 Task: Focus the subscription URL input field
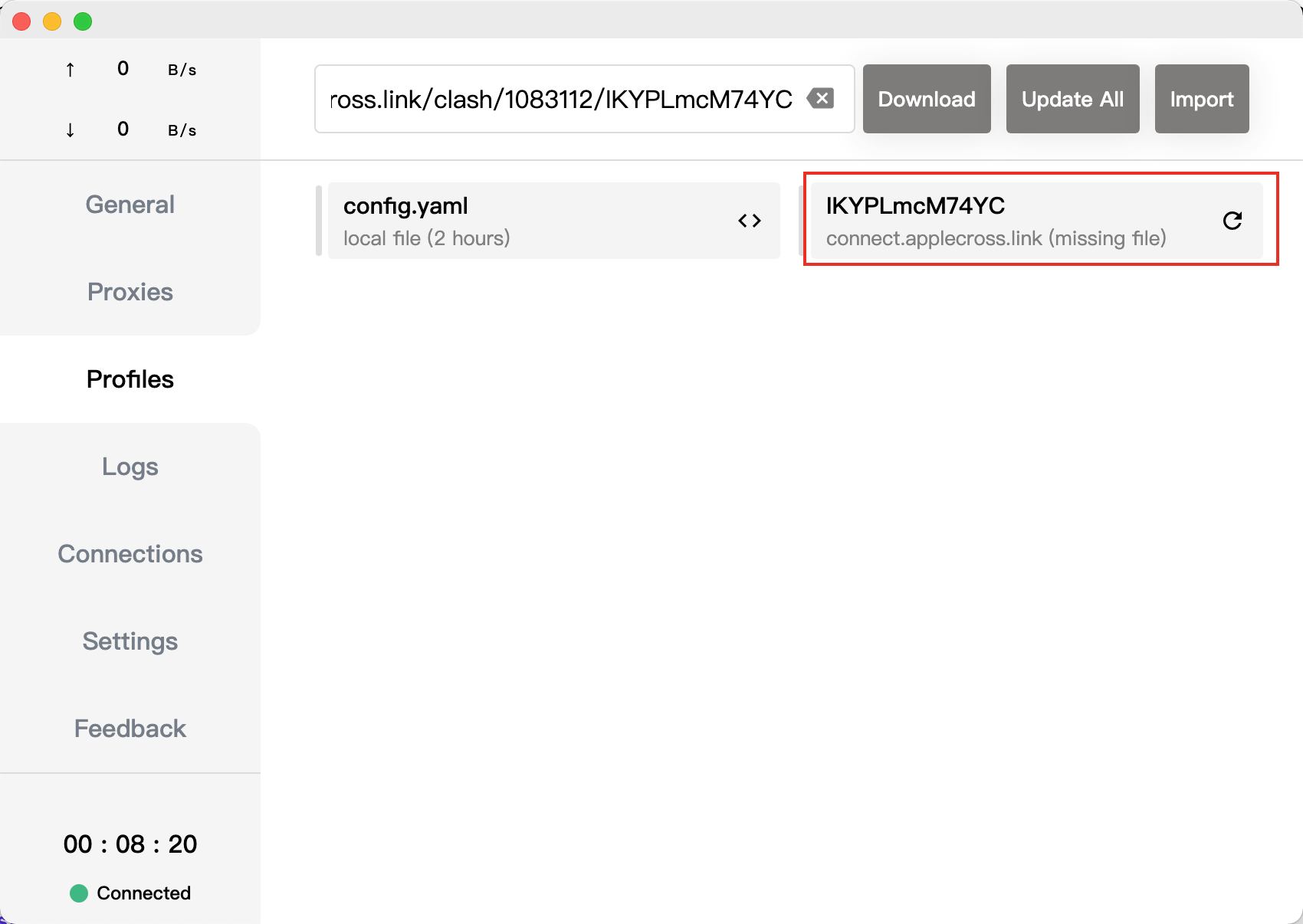(x=560, y=98)
